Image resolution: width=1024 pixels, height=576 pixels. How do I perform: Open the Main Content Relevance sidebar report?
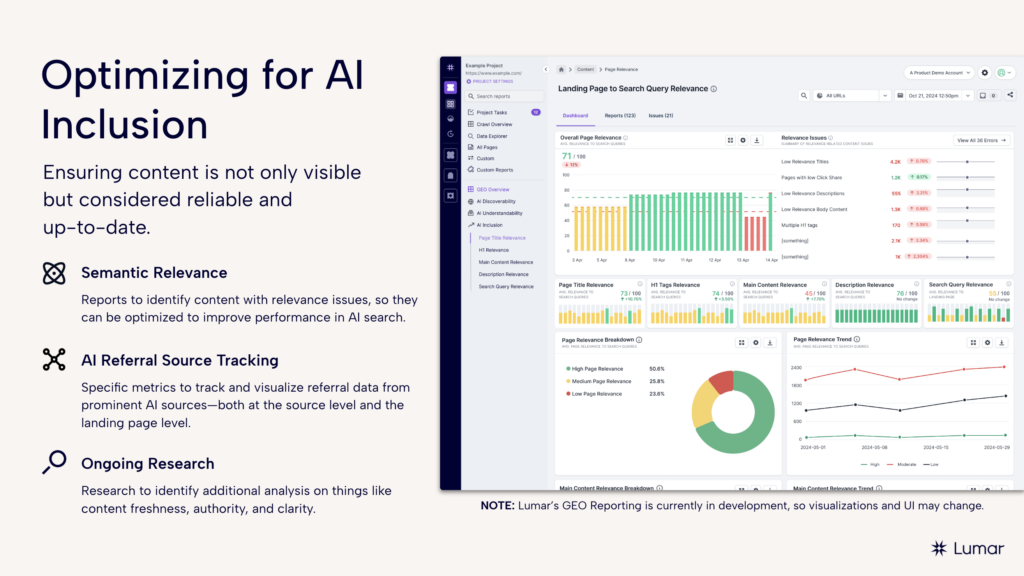505,262
